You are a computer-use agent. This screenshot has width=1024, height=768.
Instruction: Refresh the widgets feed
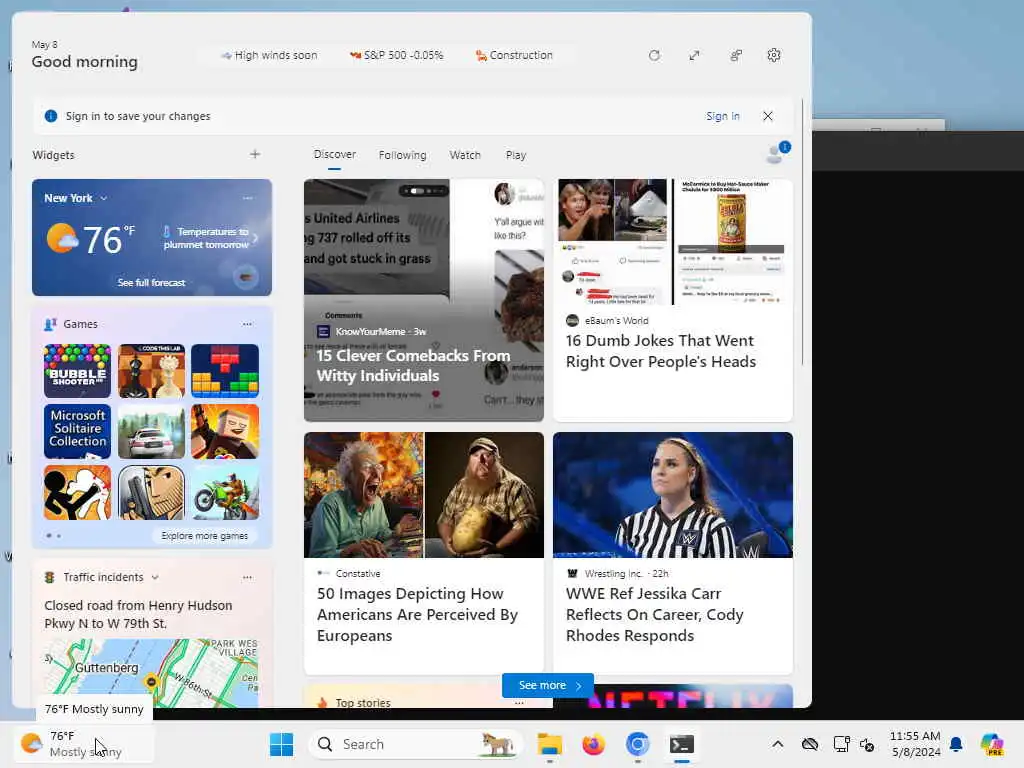(x=654, y=56)
